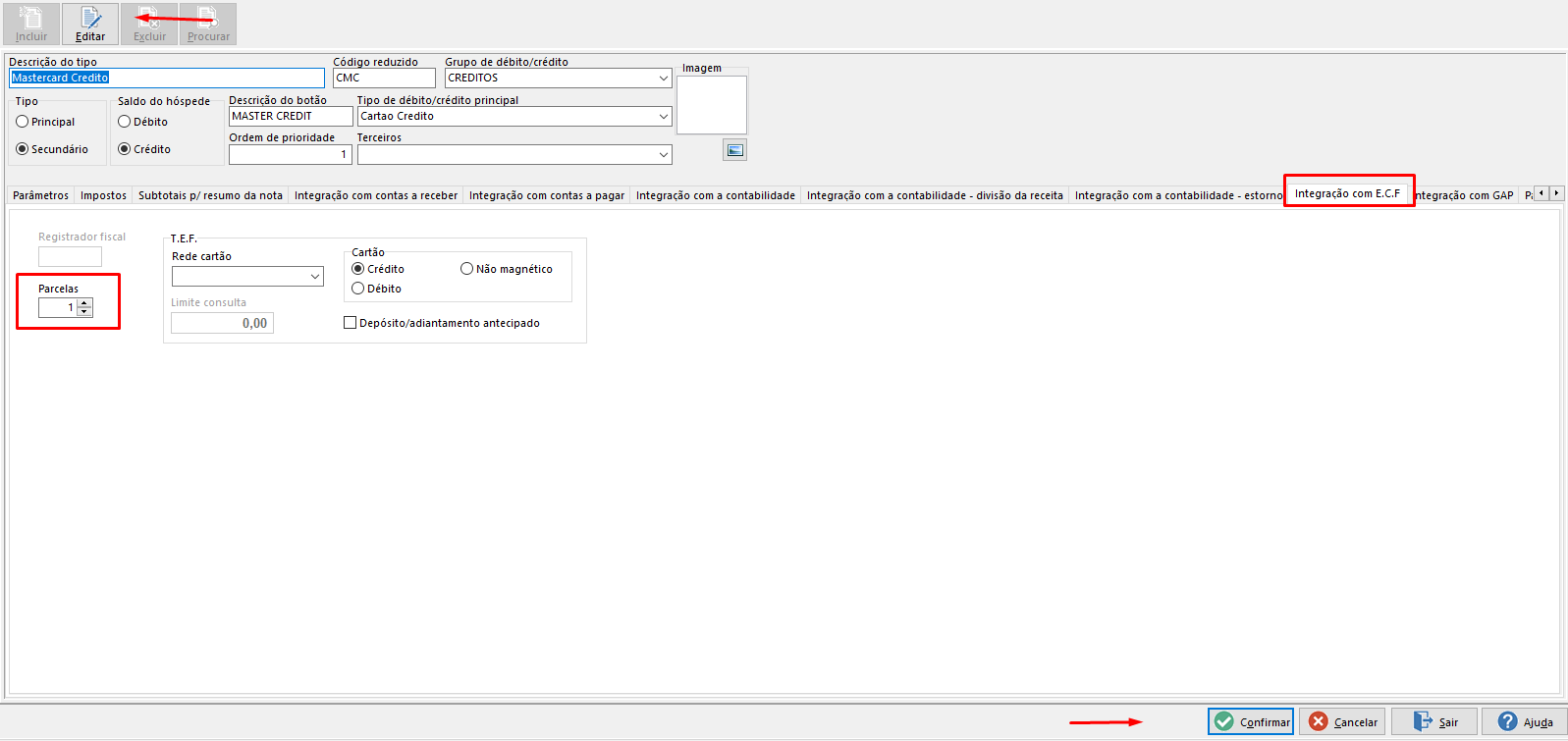This screenshot has height=741, width=1568.
Task: Increase Parcelas with the up arrow
Action: (x=84, y=303)
